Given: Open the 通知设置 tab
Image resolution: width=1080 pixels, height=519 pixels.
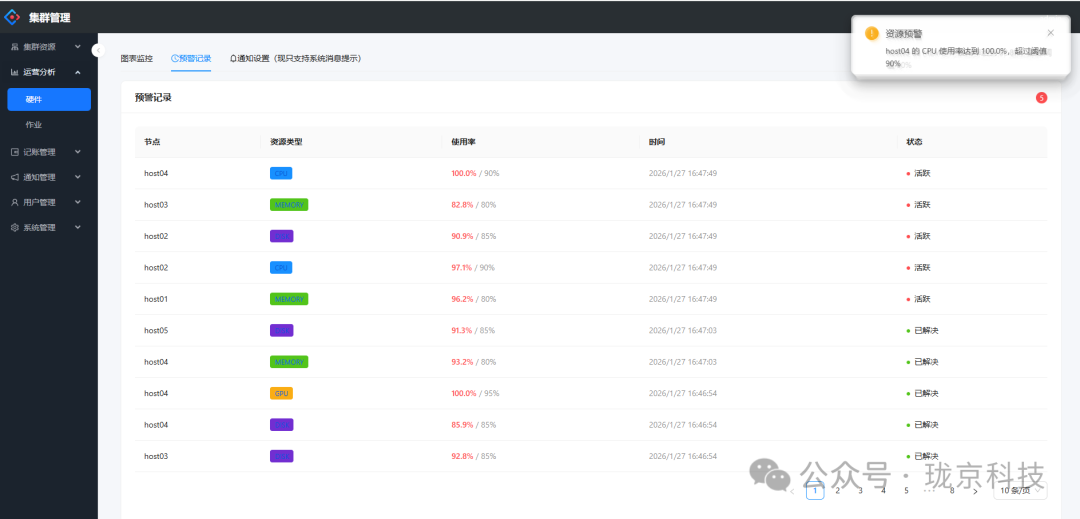Looking at the screenshot, I should click(295, 59).
